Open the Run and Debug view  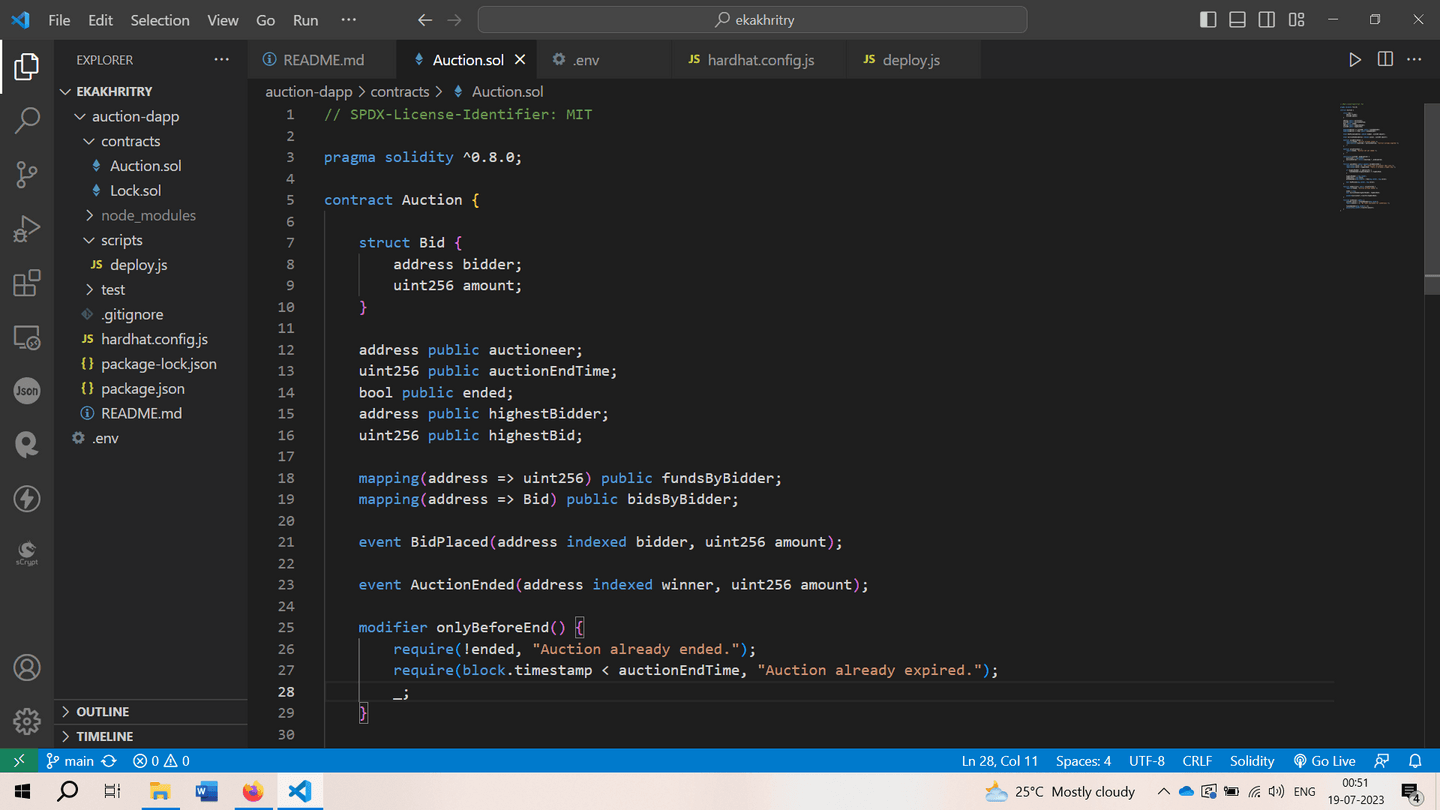[27, 229]
